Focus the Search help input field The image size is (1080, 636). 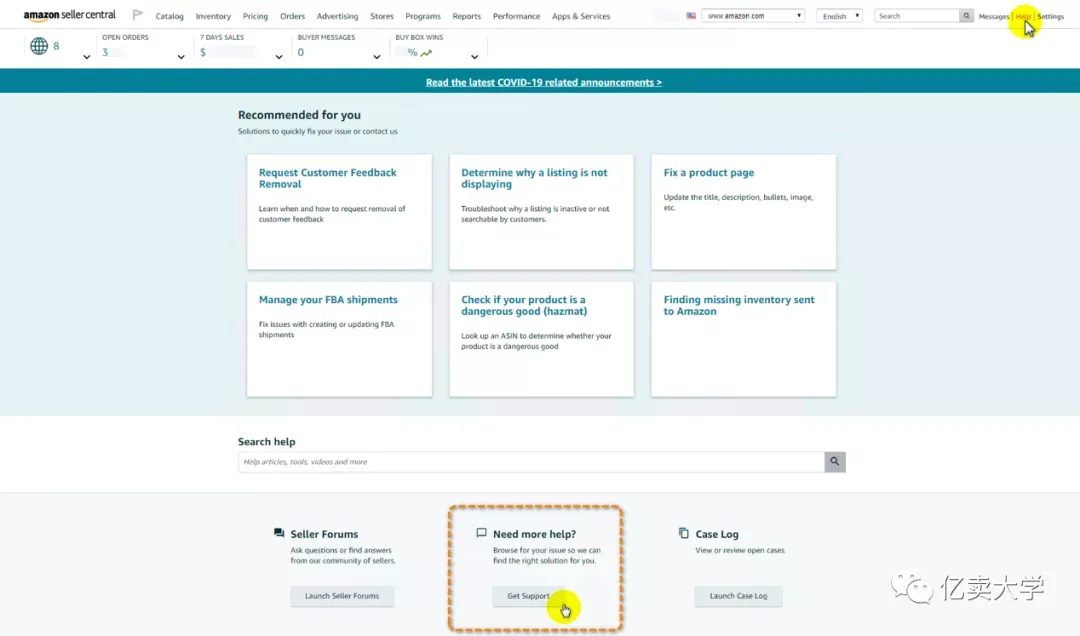(531, 462)
